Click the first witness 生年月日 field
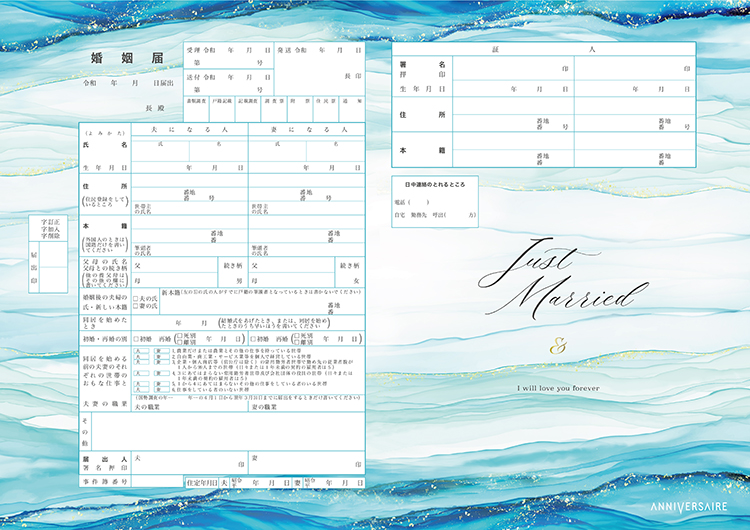Image resolution: width=750 pixels, height=530 pixels. [x=513, y=88]
